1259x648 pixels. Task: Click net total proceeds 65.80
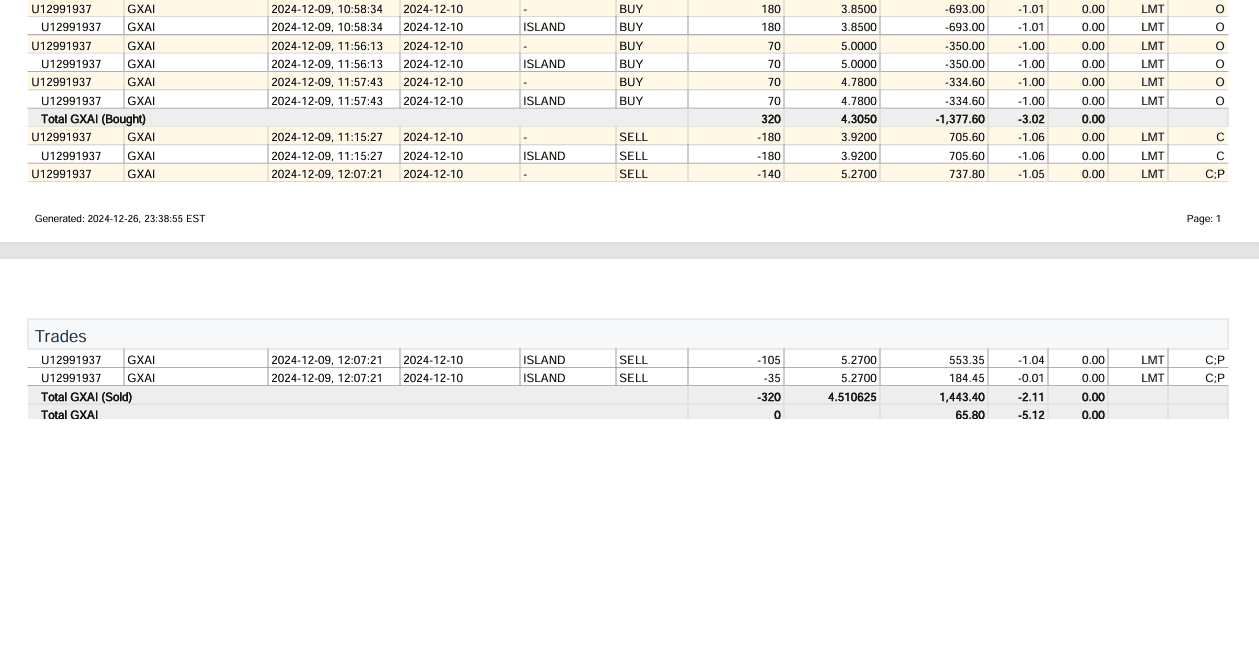(970, 415)
